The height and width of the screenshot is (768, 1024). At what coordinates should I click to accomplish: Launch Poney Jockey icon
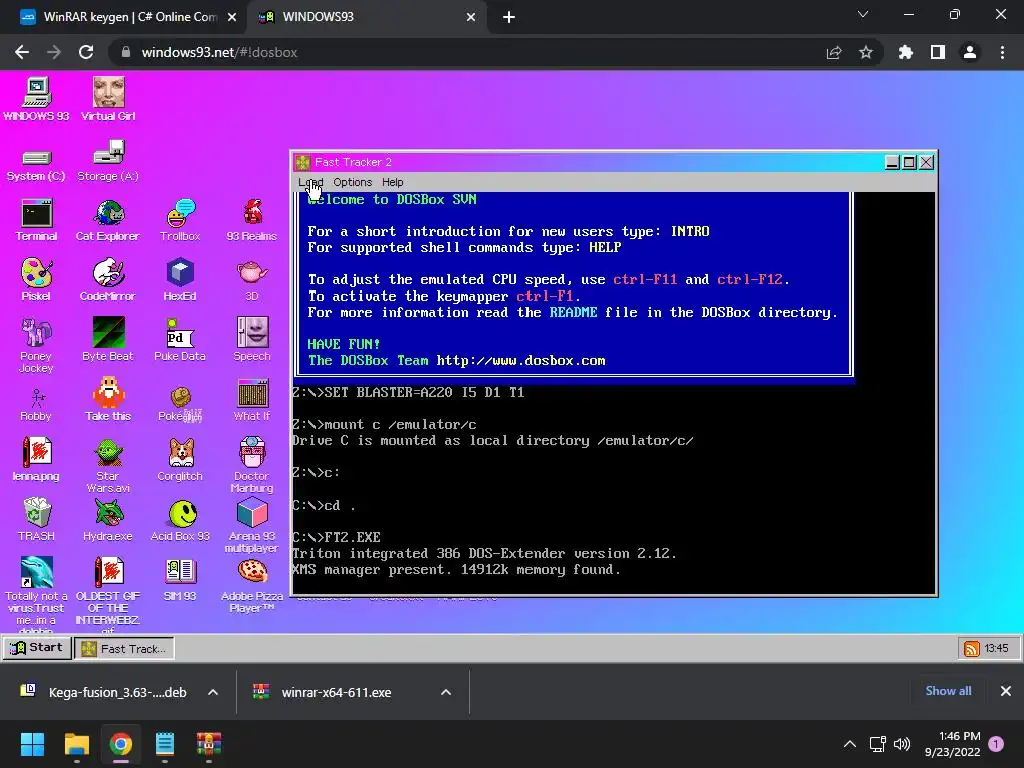click(x=36, y=345)
